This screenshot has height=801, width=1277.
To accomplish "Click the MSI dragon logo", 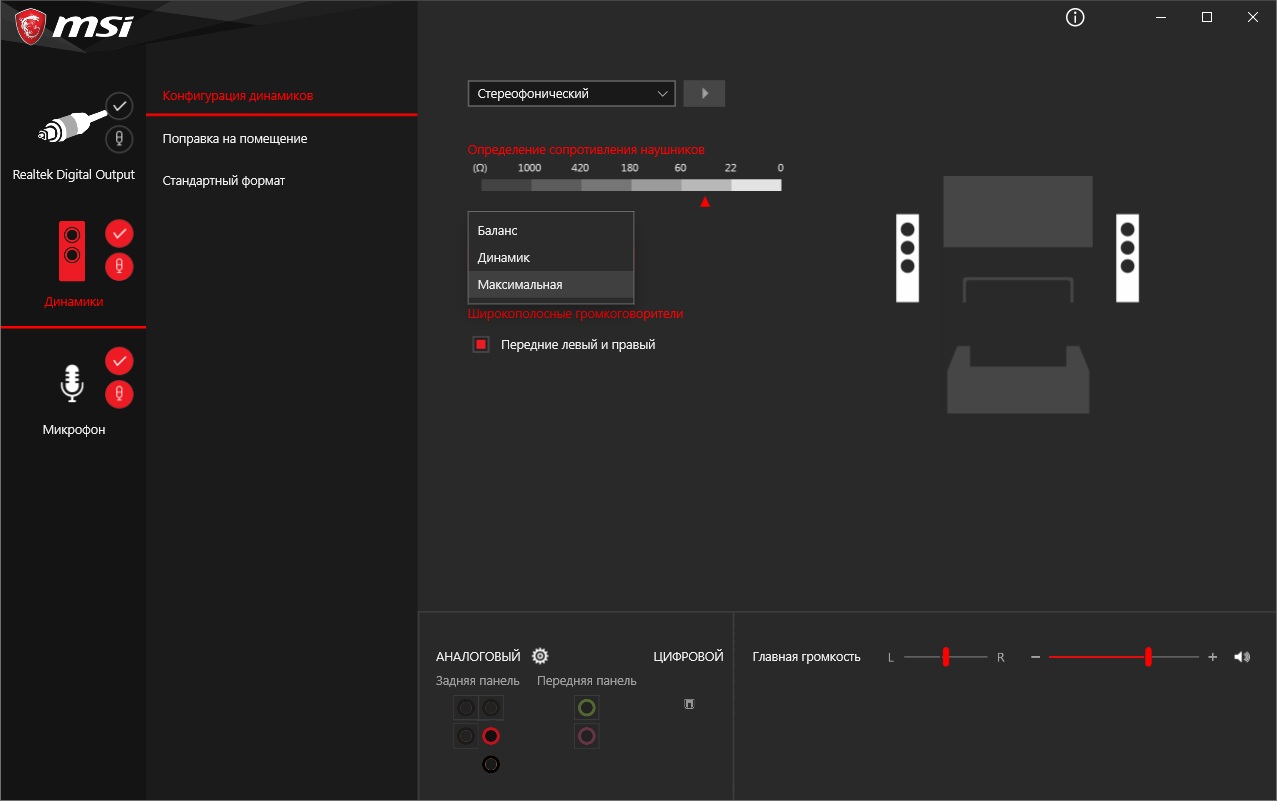I will tap(30, 25).
